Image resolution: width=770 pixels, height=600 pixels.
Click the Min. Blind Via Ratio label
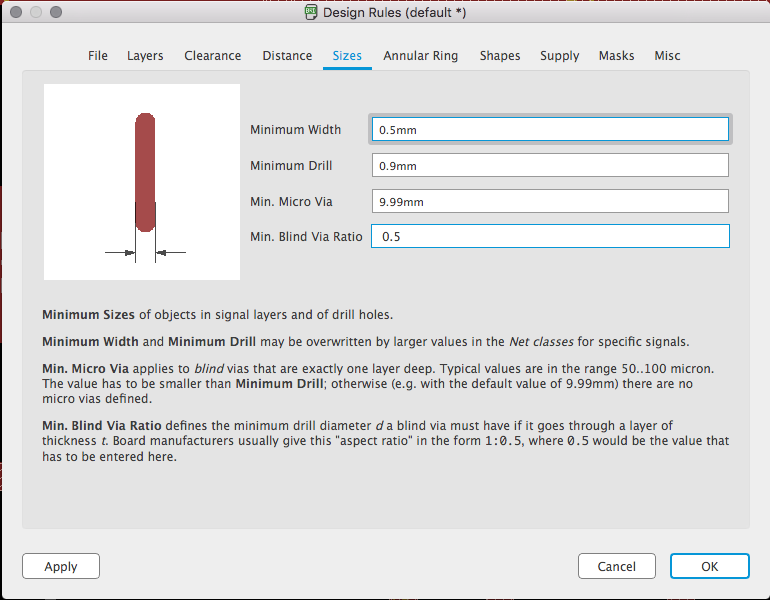(x=306, y=237)
